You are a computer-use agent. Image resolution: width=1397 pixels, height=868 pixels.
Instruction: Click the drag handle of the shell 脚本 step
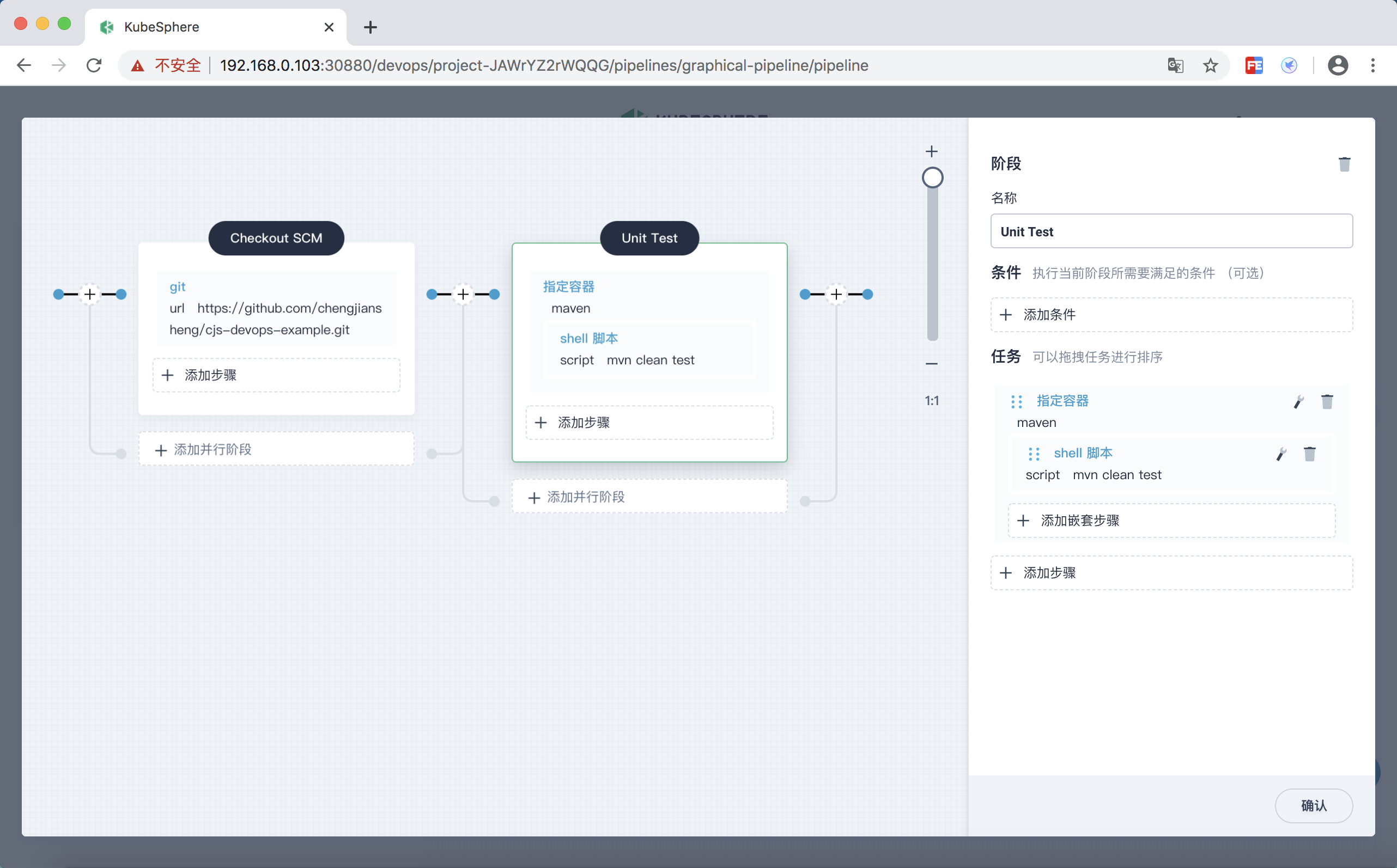[x=1034, y=454]
